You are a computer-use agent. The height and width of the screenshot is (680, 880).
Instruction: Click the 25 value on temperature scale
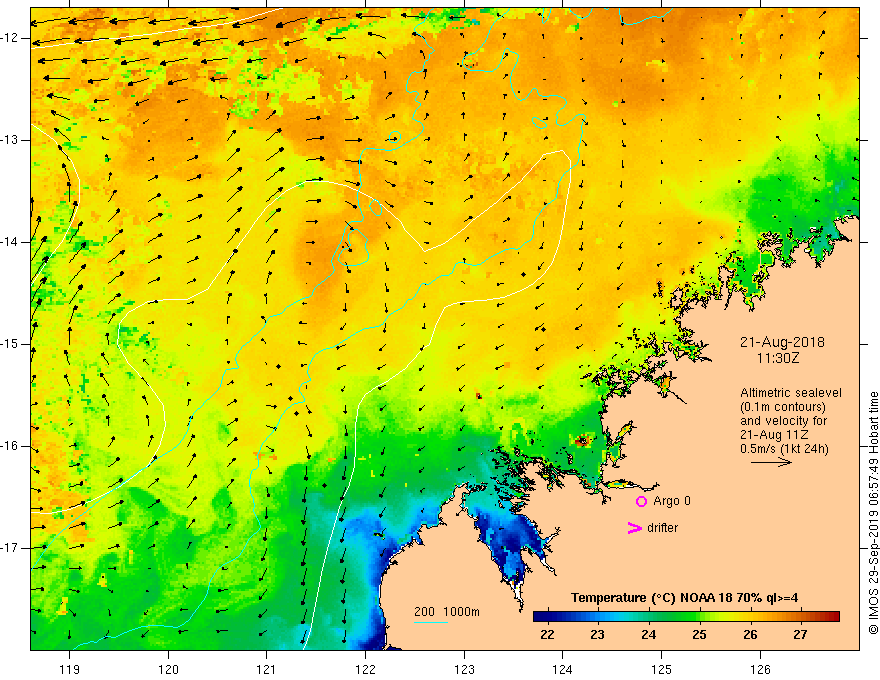pos(699,635)
